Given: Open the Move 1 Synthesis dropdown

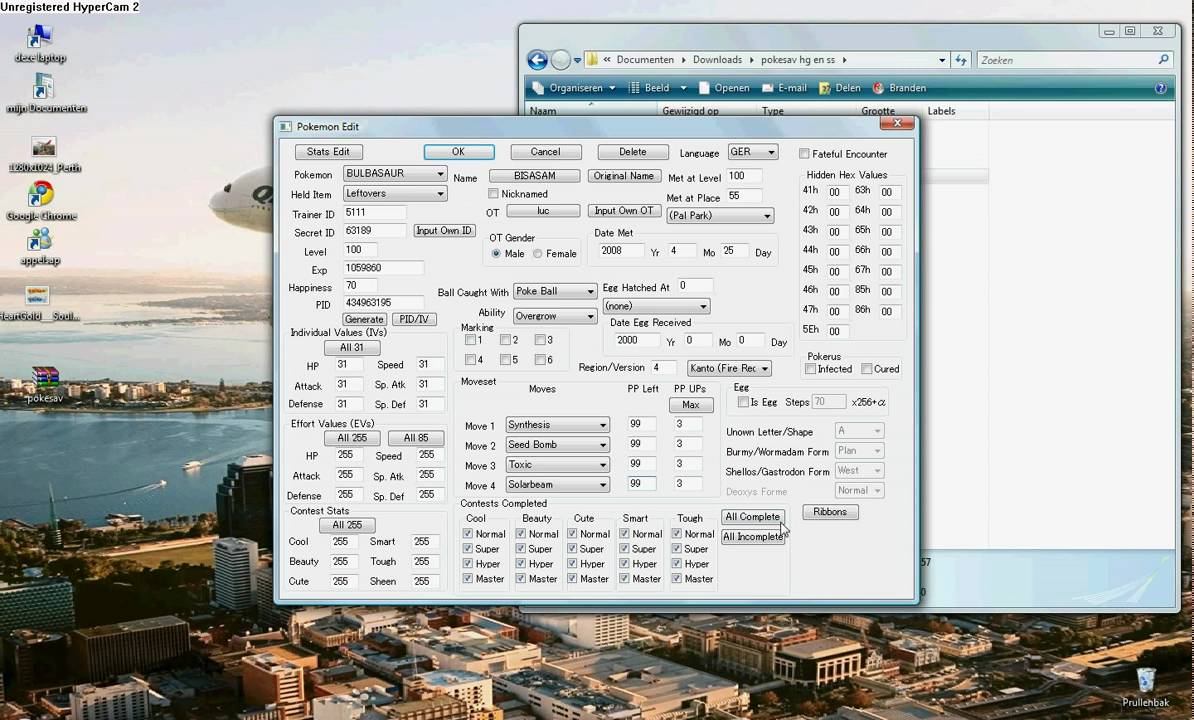Looking at the screenshot, I should tap(557, 425).
